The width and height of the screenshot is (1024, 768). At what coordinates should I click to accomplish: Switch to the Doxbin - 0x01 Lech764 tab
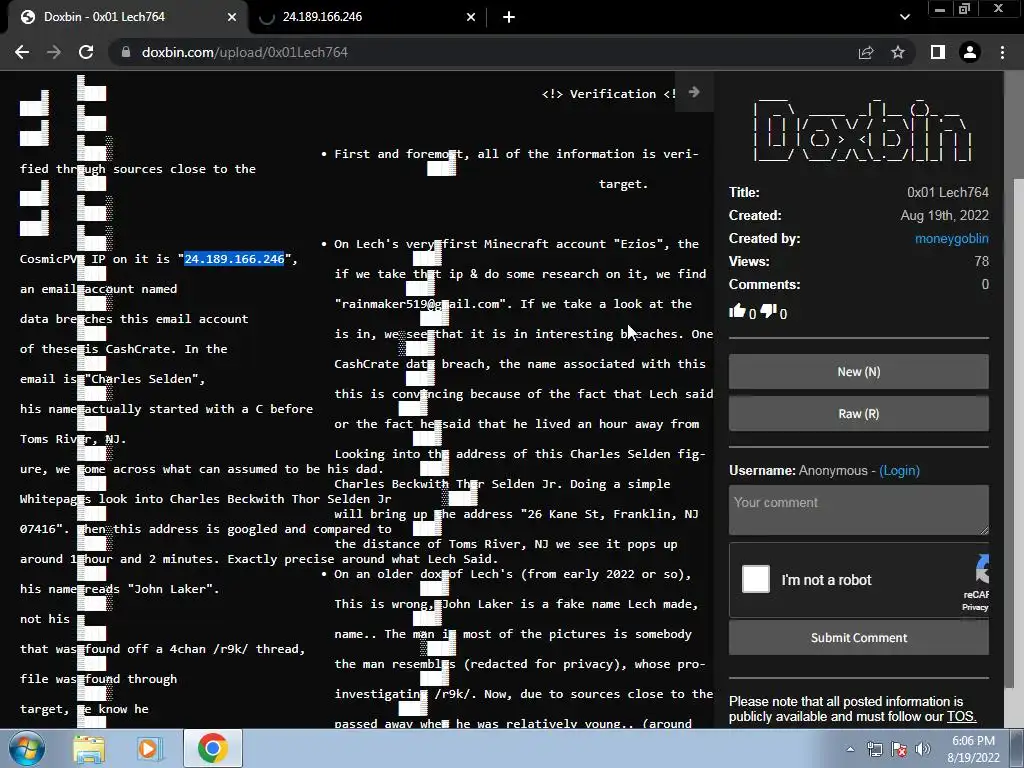point(127,17)
